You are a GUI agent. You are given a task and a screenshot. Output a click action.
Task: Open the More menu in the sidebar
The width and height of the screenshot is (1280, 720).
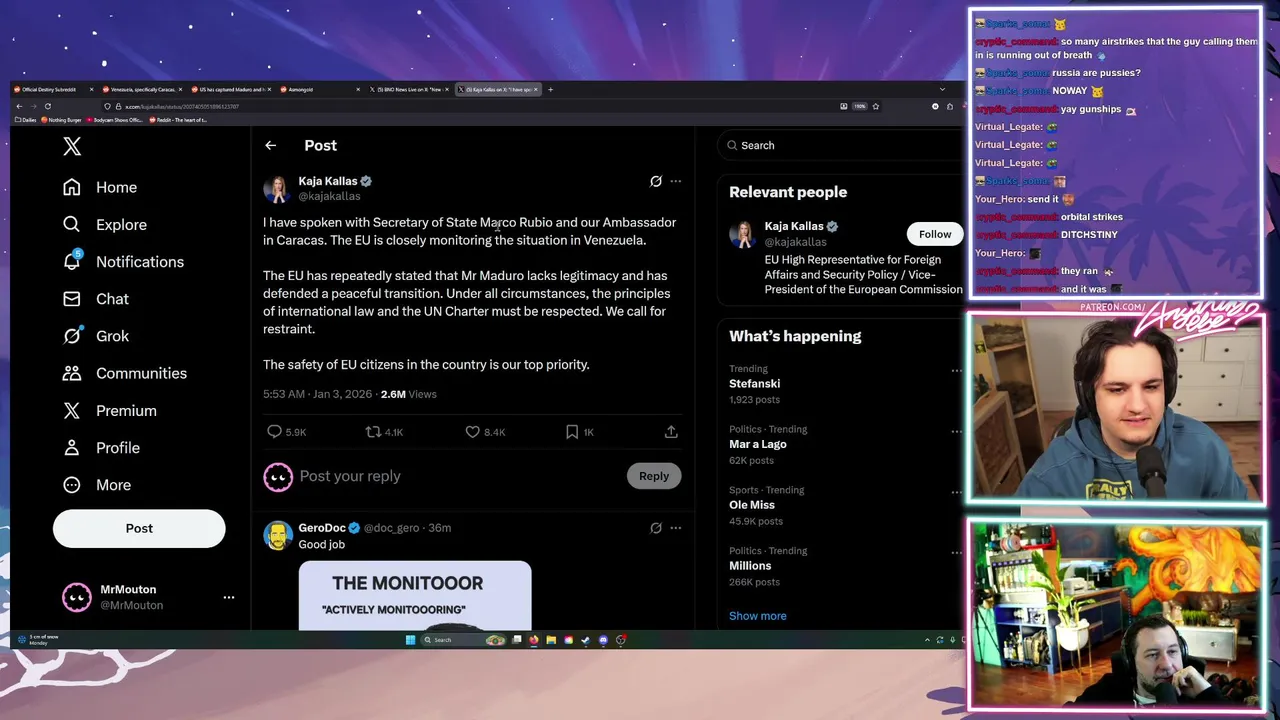point(97,485)
